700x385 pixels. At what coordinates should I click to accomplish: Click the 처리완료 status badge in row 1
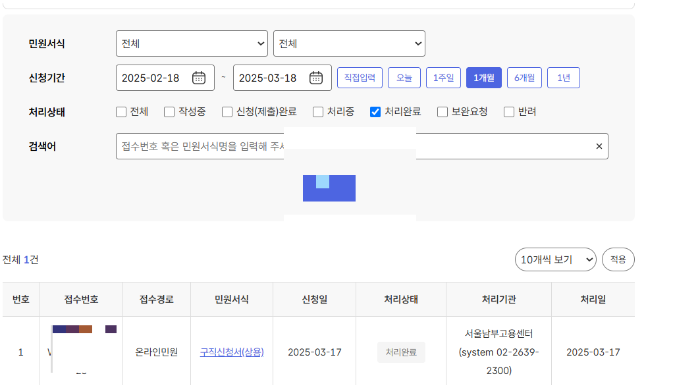coord(401,352)
